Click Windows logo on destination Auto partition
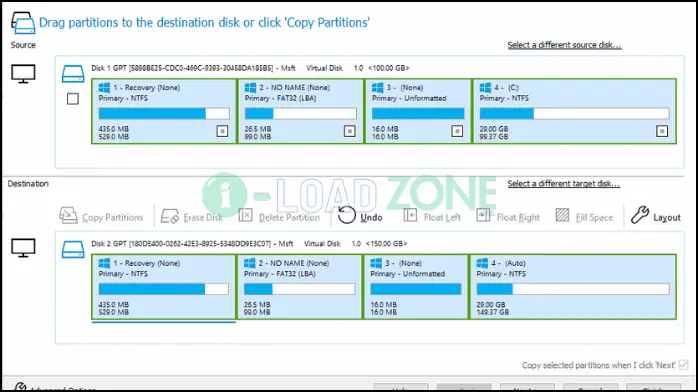This screenshot has height=392, width=698. click(x=483, y=263)
